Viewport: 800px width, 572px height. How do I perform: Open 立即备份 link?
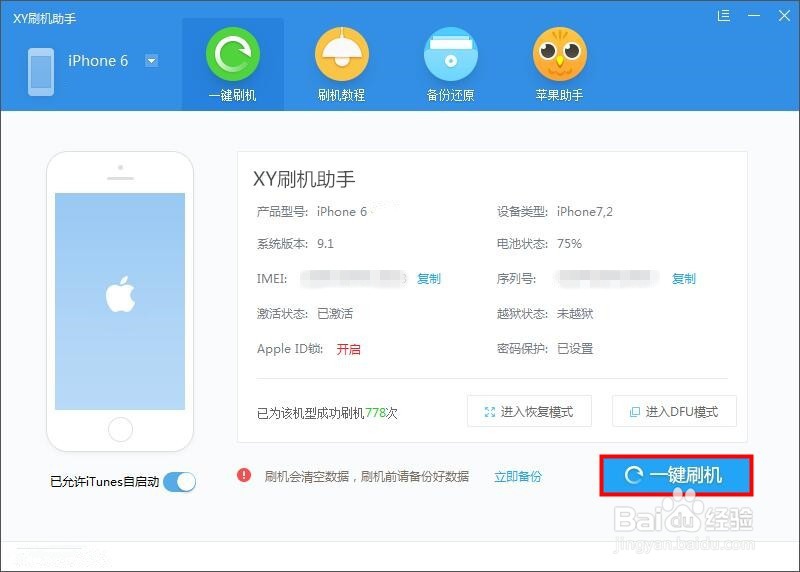(x=518, y=477)
